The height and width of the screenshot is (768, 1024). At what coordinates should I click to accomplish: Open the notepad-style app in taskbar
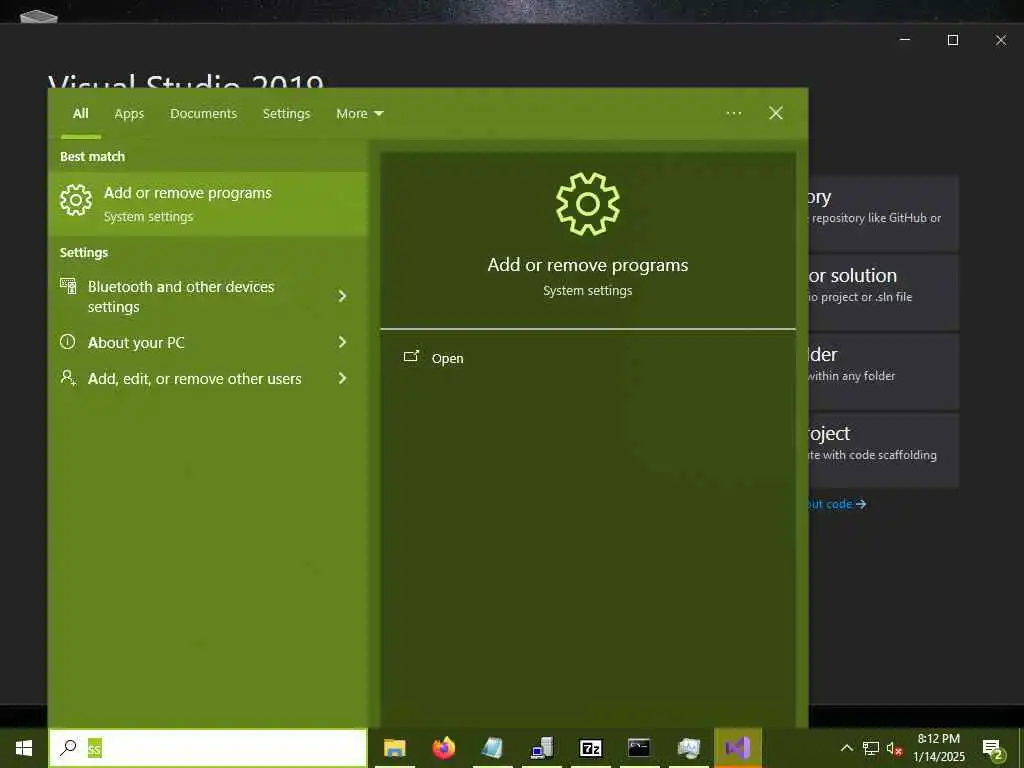[492, 748]
